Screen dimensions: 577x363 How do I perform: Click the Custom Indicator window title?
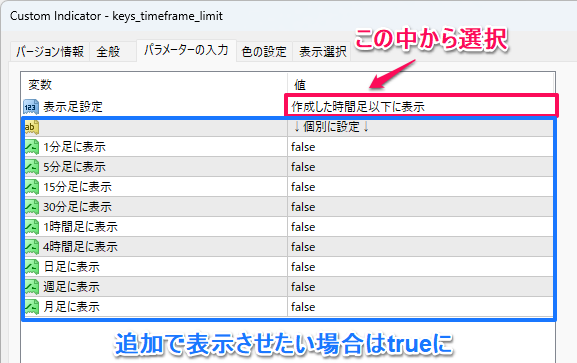(x=116, y=16)
